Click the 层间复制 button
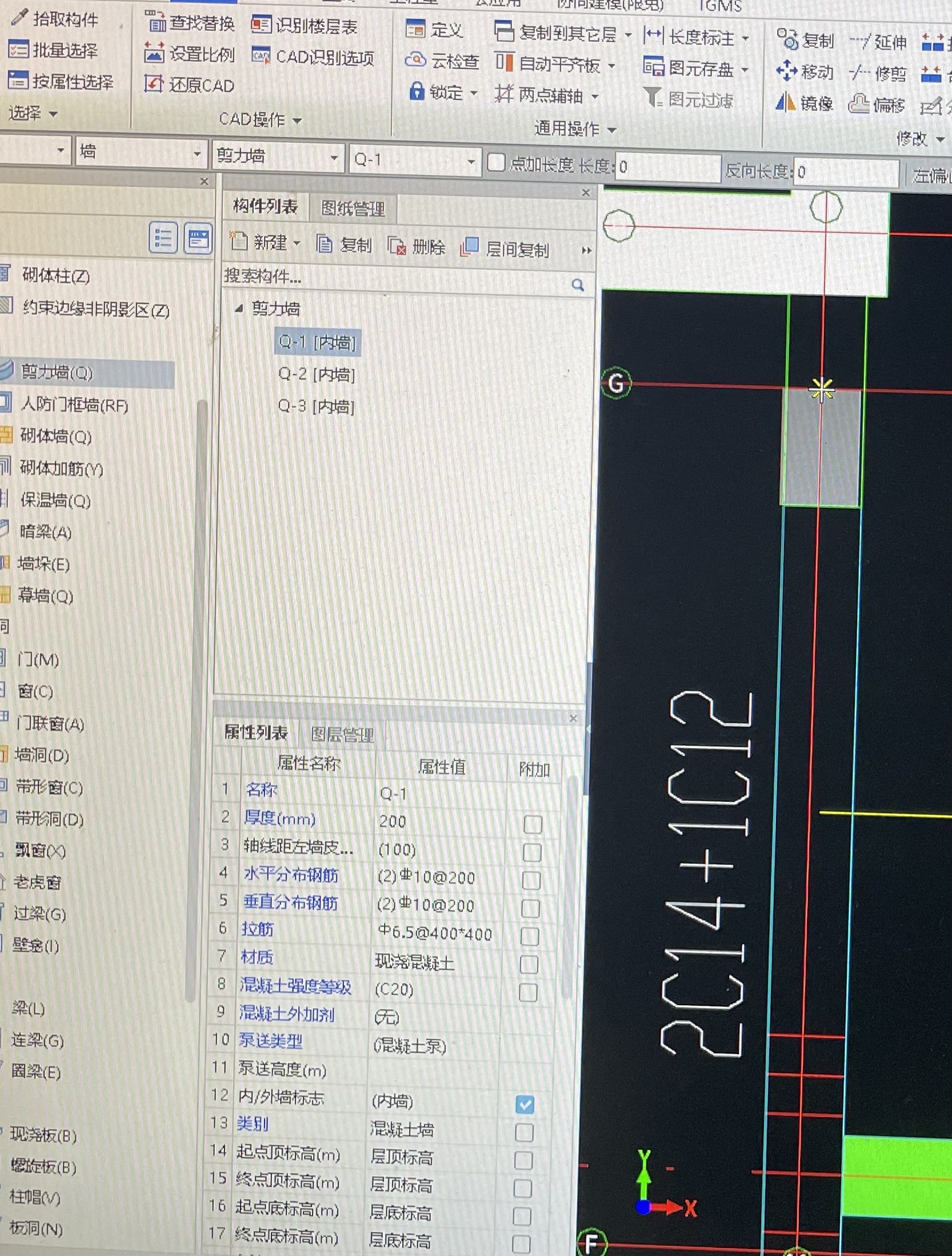This screenshot has width=952, height=1256. [x=505, y=249]
